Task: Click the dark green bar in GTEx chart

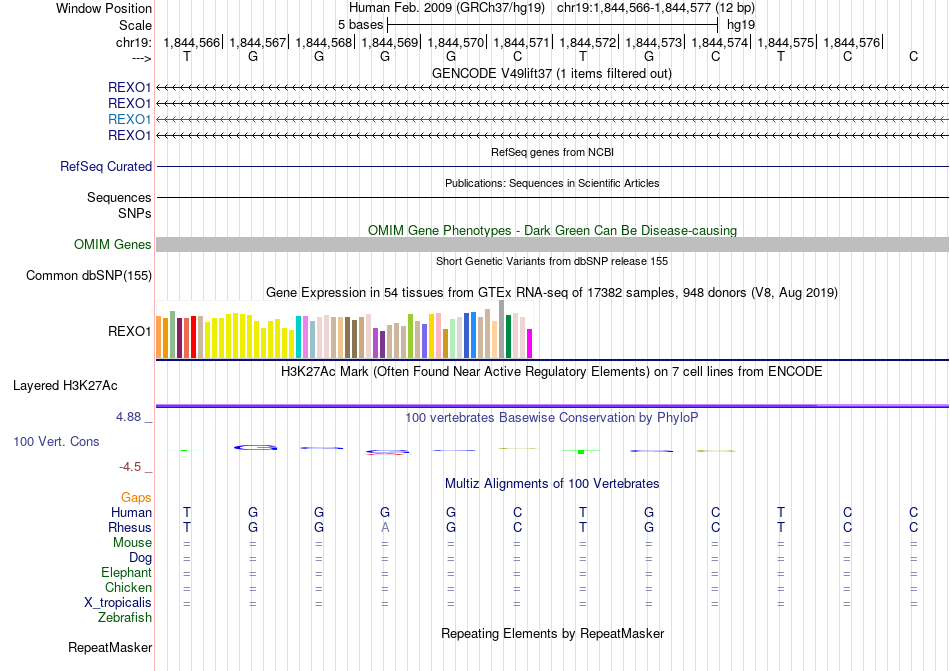Action: coord(508,337)
